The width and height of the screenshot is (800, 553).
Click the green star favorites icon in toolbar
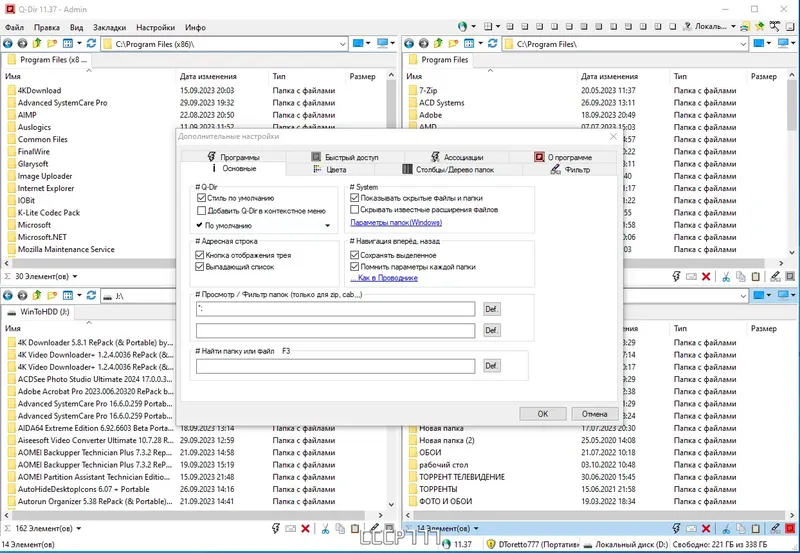tap(760, 26)
